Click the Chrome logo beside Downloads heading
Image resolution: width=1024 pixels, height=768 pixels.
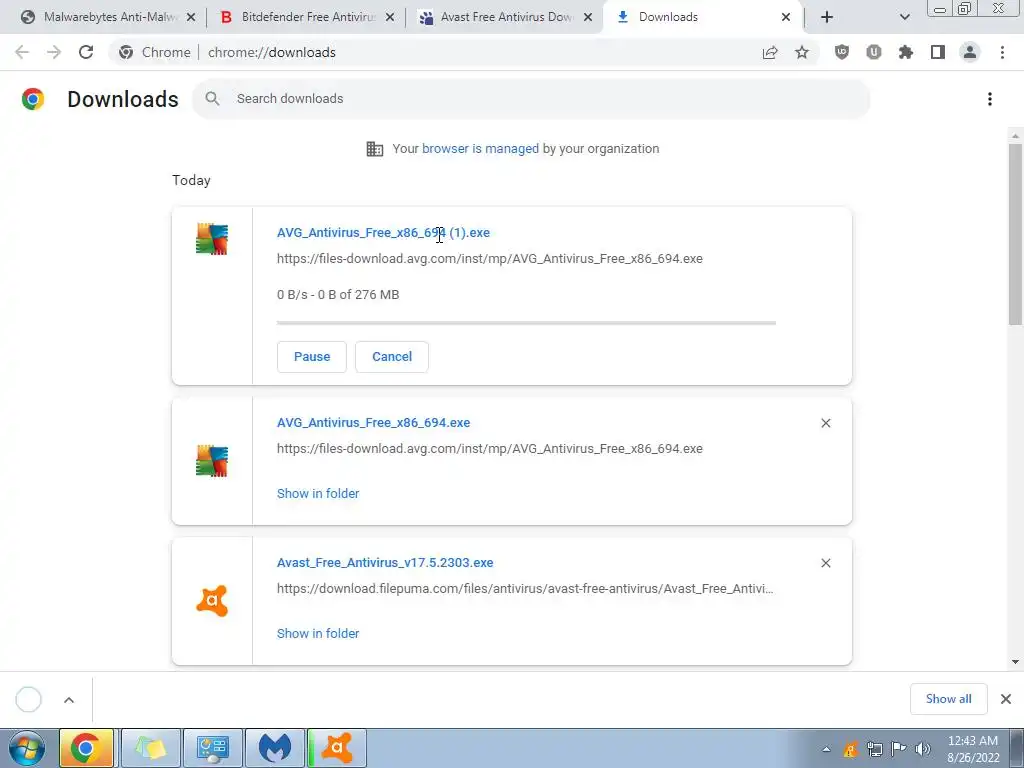(x=33, y=99)
